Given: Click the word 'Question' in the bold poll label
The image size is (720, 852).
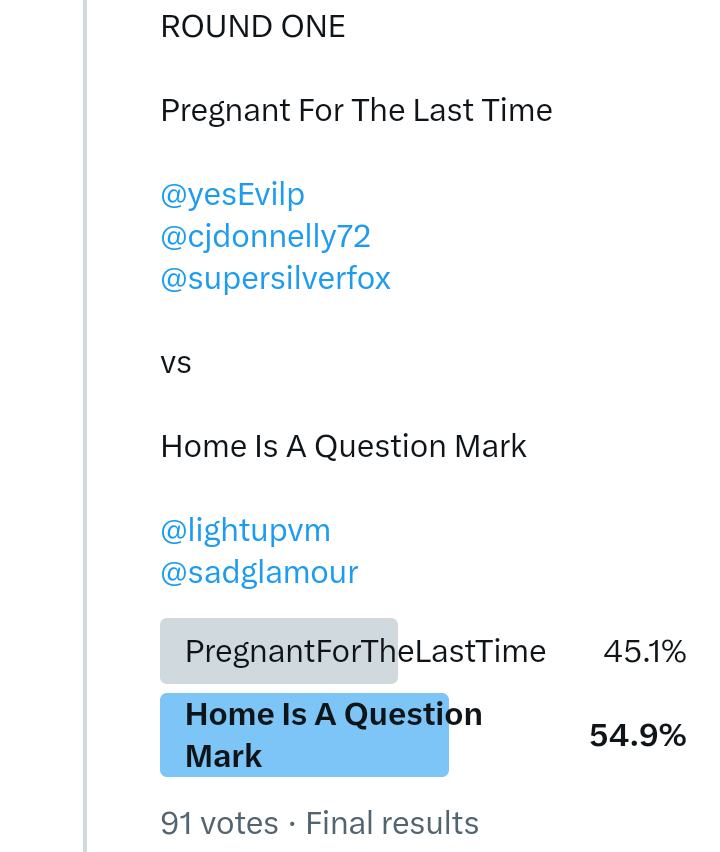Looking at the screenshot, I should (x=413, y=714).
